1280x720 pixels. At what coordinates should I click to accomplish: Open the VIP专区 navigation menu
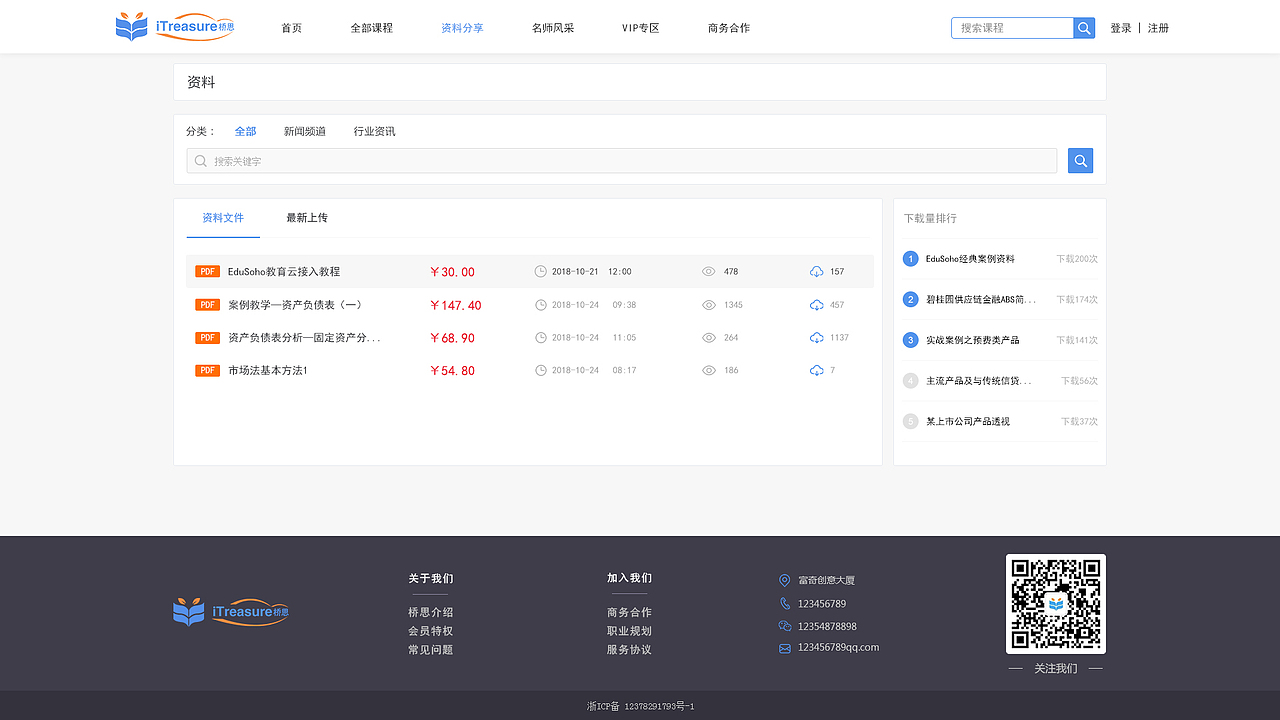[640, 28]
